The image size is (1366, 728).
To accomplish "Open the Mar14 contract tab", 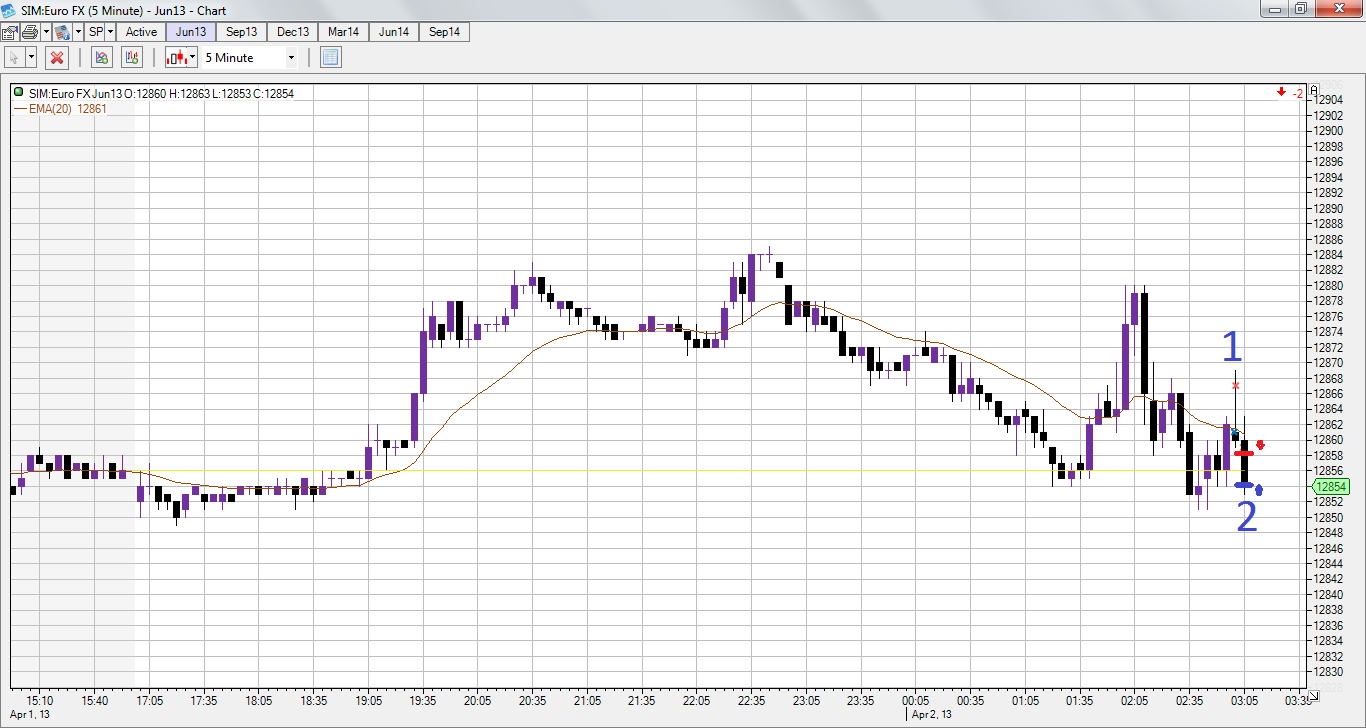I will click(x=344, y=32).
